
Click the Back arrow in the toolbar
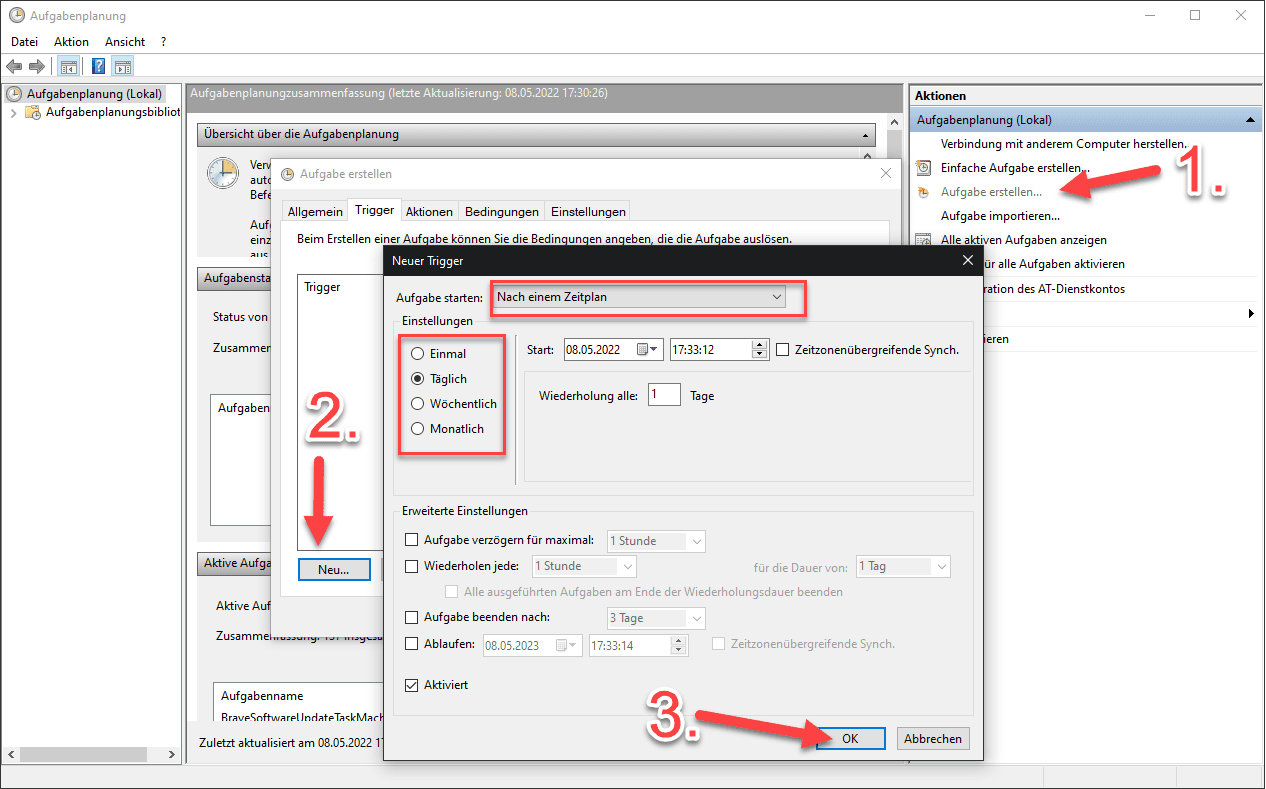(x=14, y=67)
